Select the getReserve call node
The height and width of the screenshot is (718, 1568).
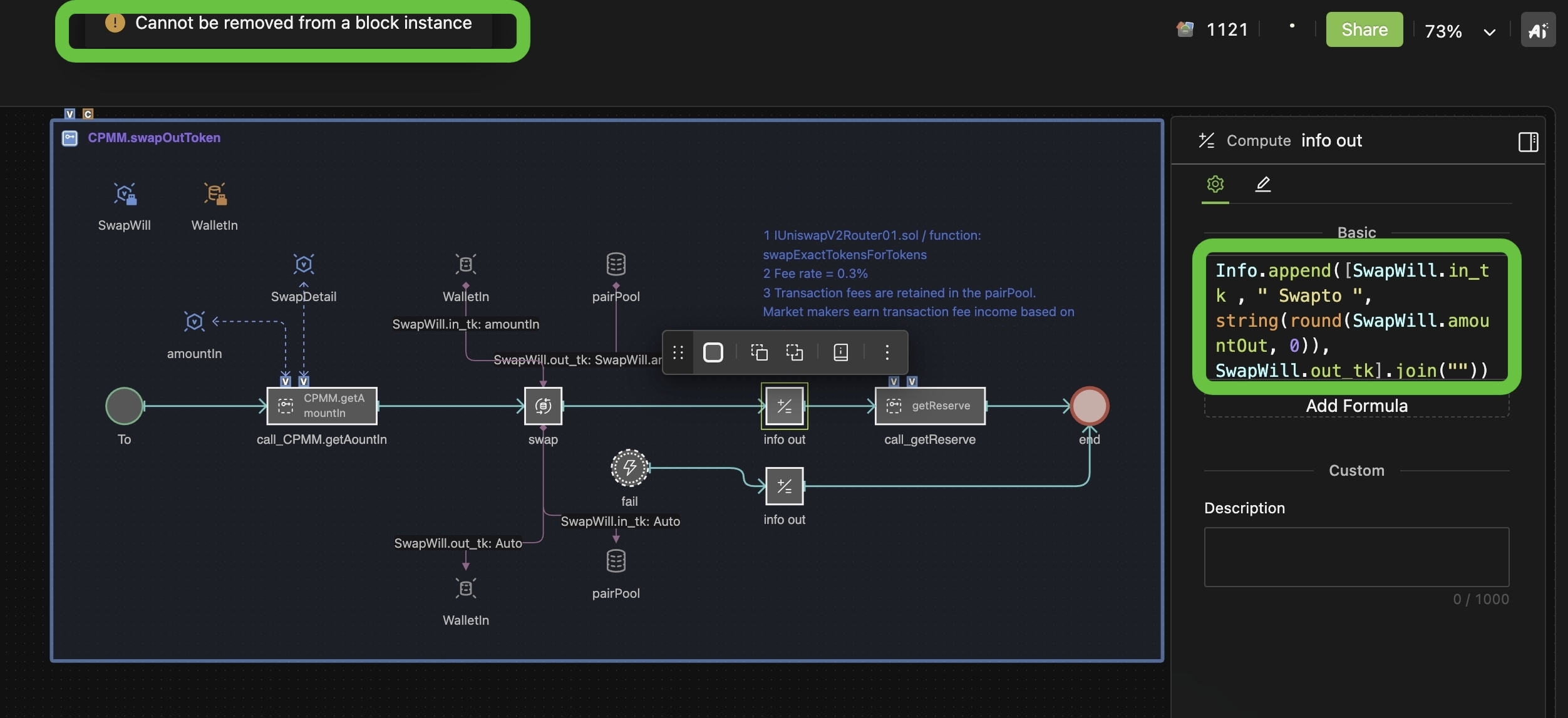click(929, 406)
